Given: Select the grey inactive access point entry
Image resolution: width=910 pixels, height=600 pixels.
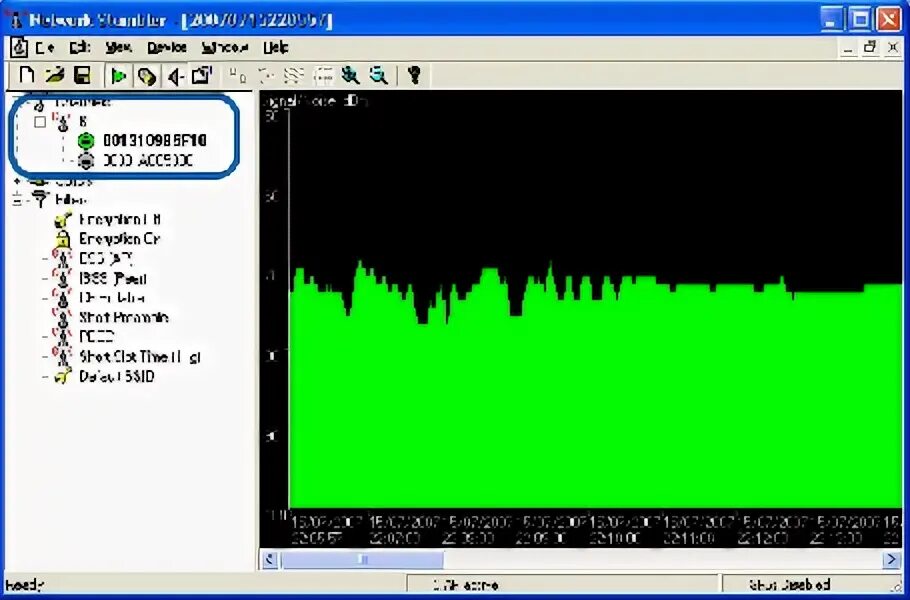Looking at the screenshot, I should coord(147,160).
